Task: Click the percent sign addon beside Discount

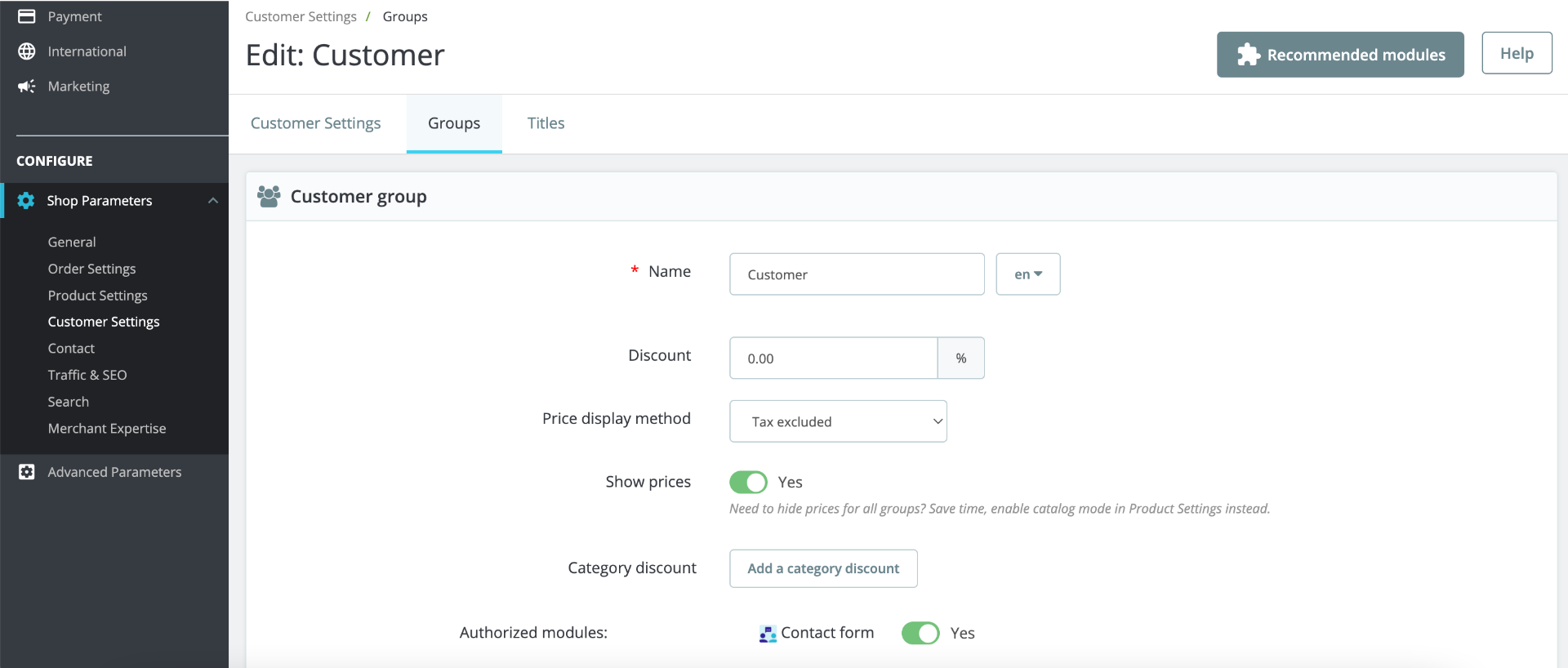Action: click(x=961, y=358)
